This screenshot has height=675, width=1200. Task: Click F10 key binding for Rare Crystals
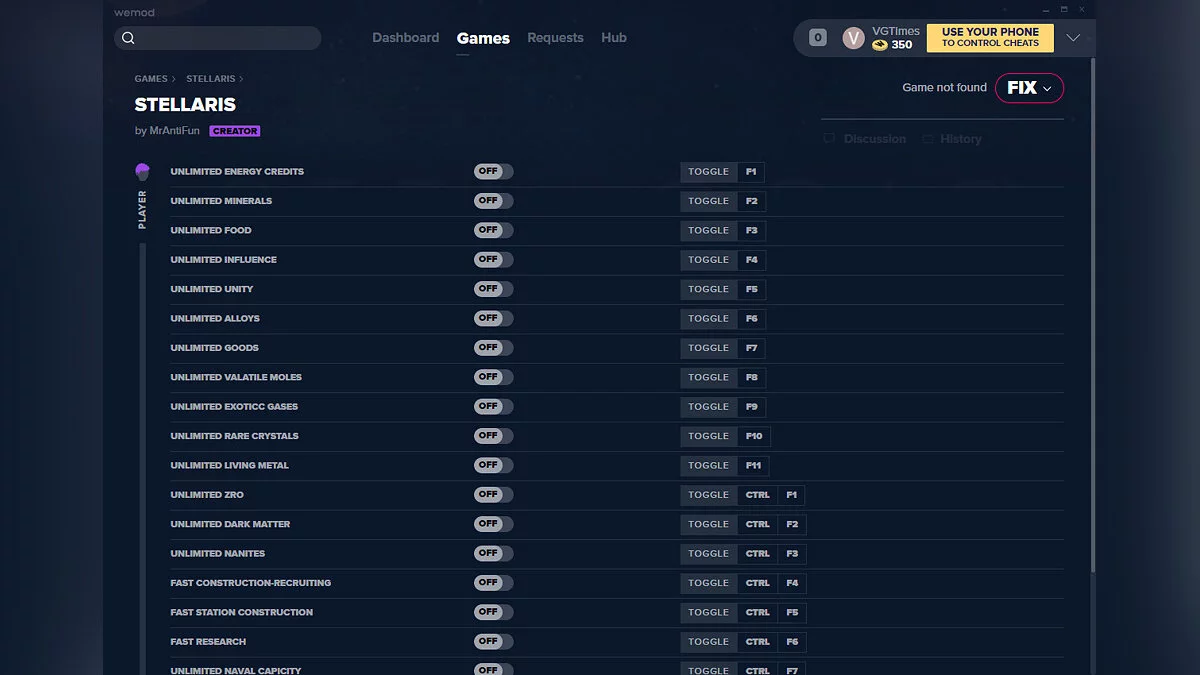pyautogui.click(x=754, y=436)
